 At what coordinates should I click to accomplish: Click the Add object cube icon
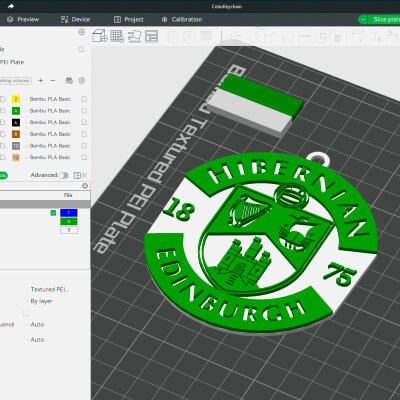click(100, 36)
